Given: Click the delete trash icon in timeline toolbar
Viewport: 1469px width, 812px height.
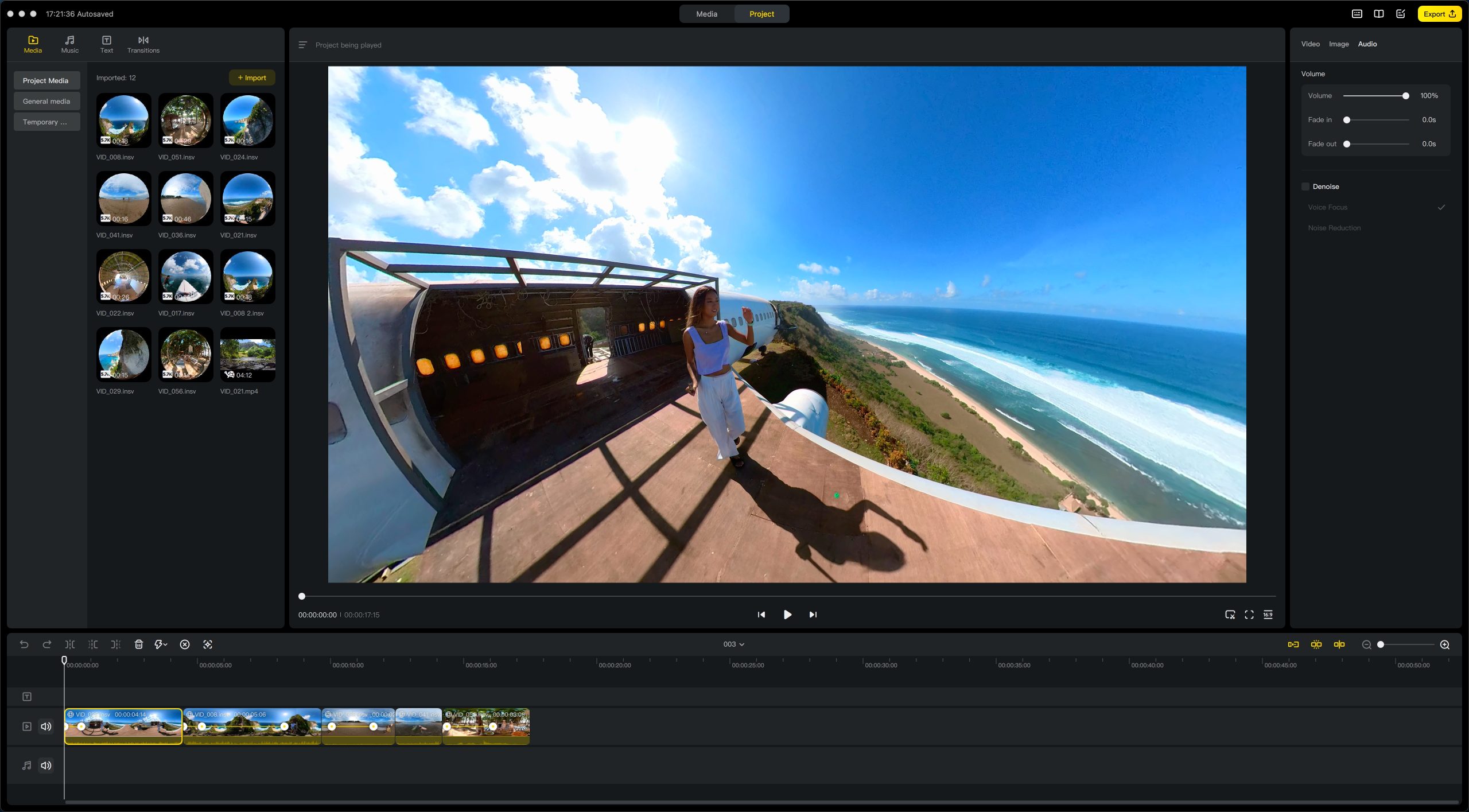Looking at the screenshot, I should click(x=138, y=644).
